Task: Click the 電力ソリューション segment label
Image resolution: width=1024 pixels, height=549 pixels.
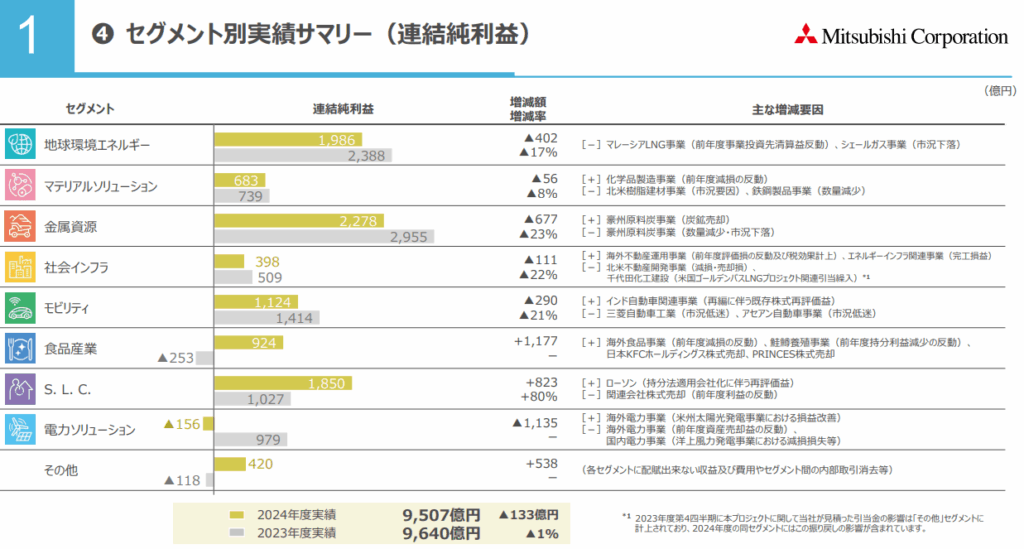Action: click(89, 430)
